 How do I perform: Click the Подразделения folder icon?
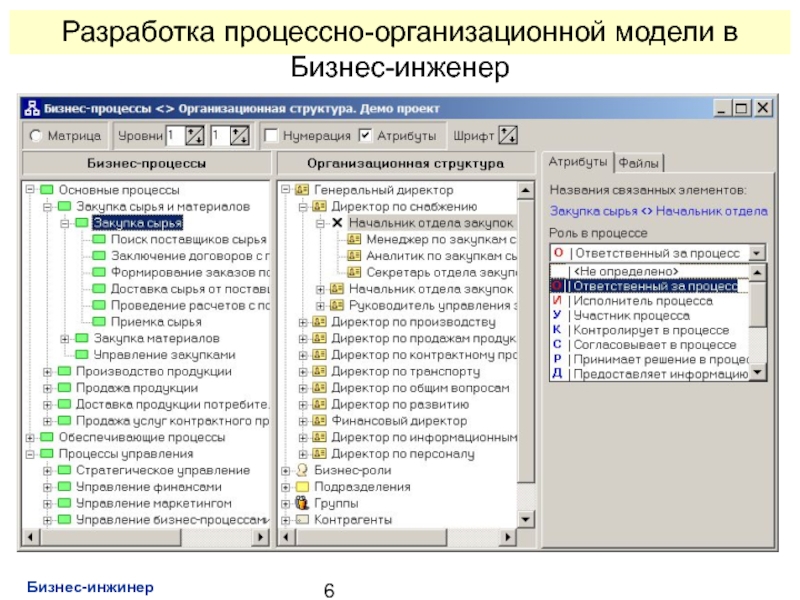coord(302,487)
